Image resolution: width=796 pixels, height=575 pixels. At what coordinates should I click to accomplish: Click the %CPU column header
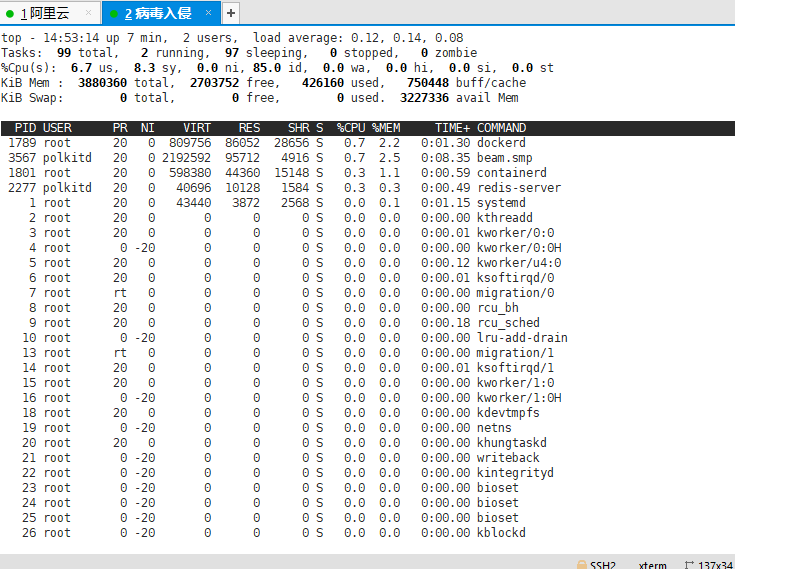351,128
